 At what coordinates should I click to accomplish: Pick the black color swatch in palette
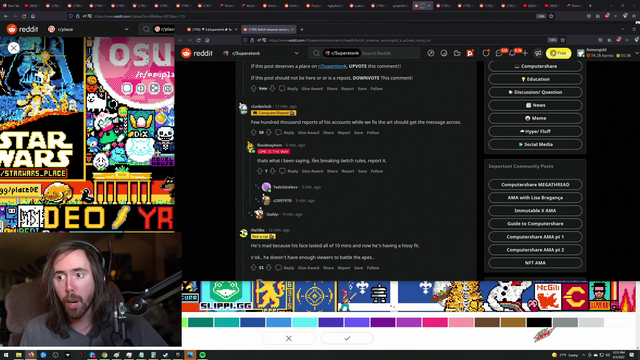tap(539, 322)
